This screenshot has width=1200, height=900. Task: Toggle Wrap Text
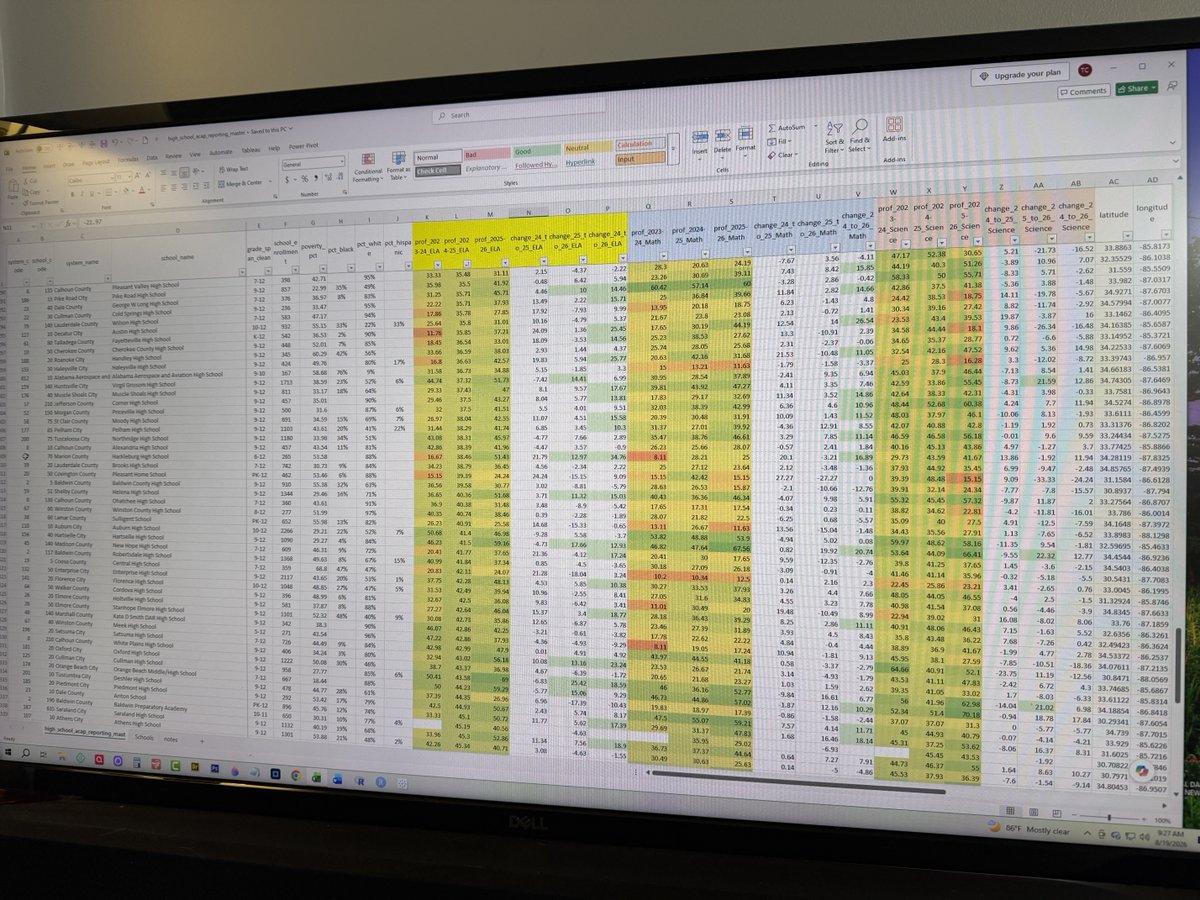233,169
